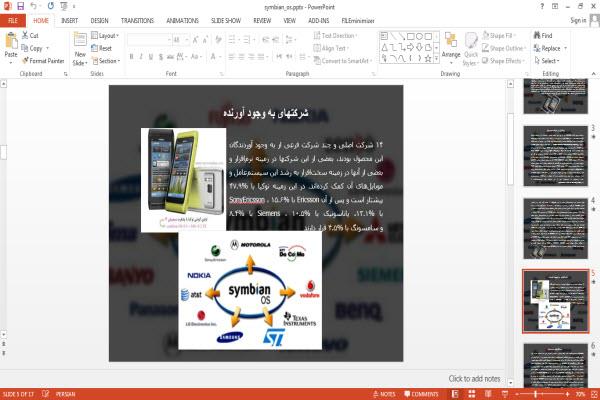Click Shape Effects button
This screenshot has height=400, width=600.
pos(503,60)
